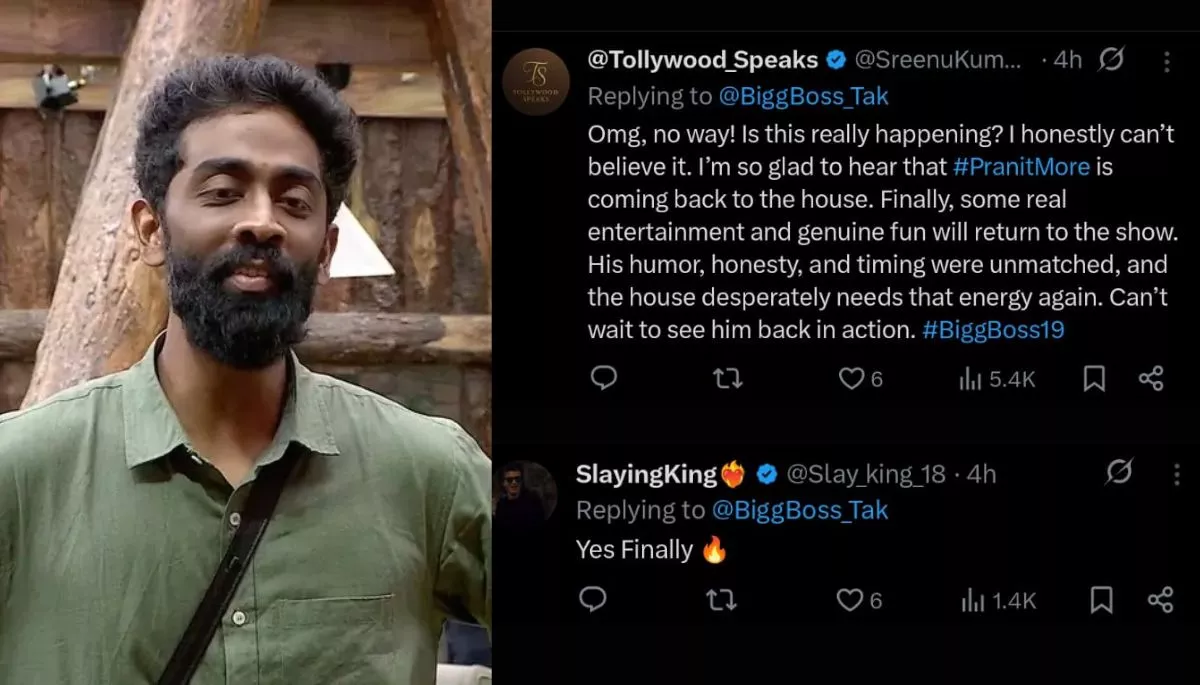Like the Tollywood_Speaks tweet
This screenshot has height=685, width=1200.
(x=851, y=378)
